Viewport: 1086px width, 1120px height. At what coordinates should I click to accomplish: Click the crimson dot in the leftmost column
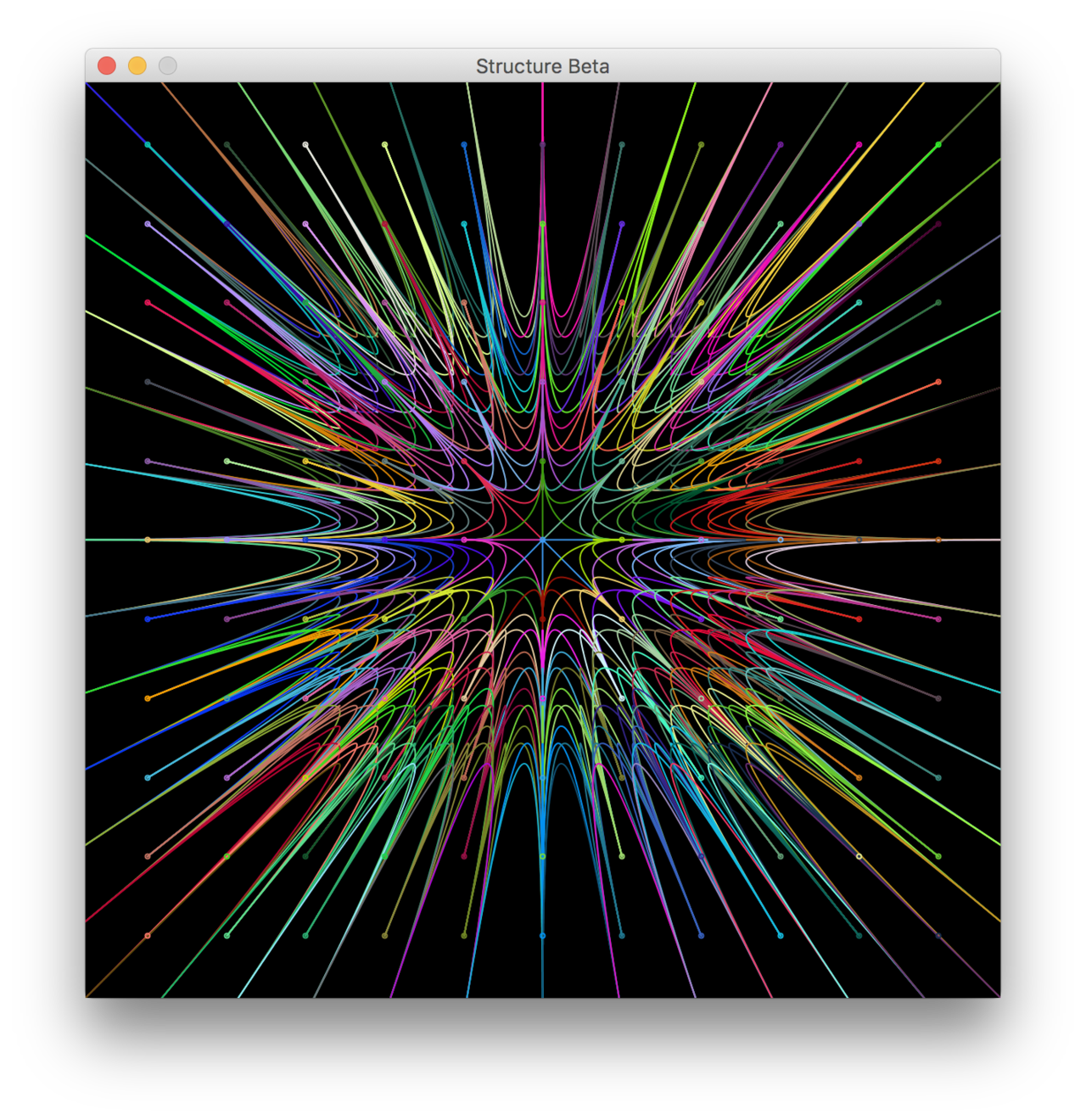tap(148, 303)
